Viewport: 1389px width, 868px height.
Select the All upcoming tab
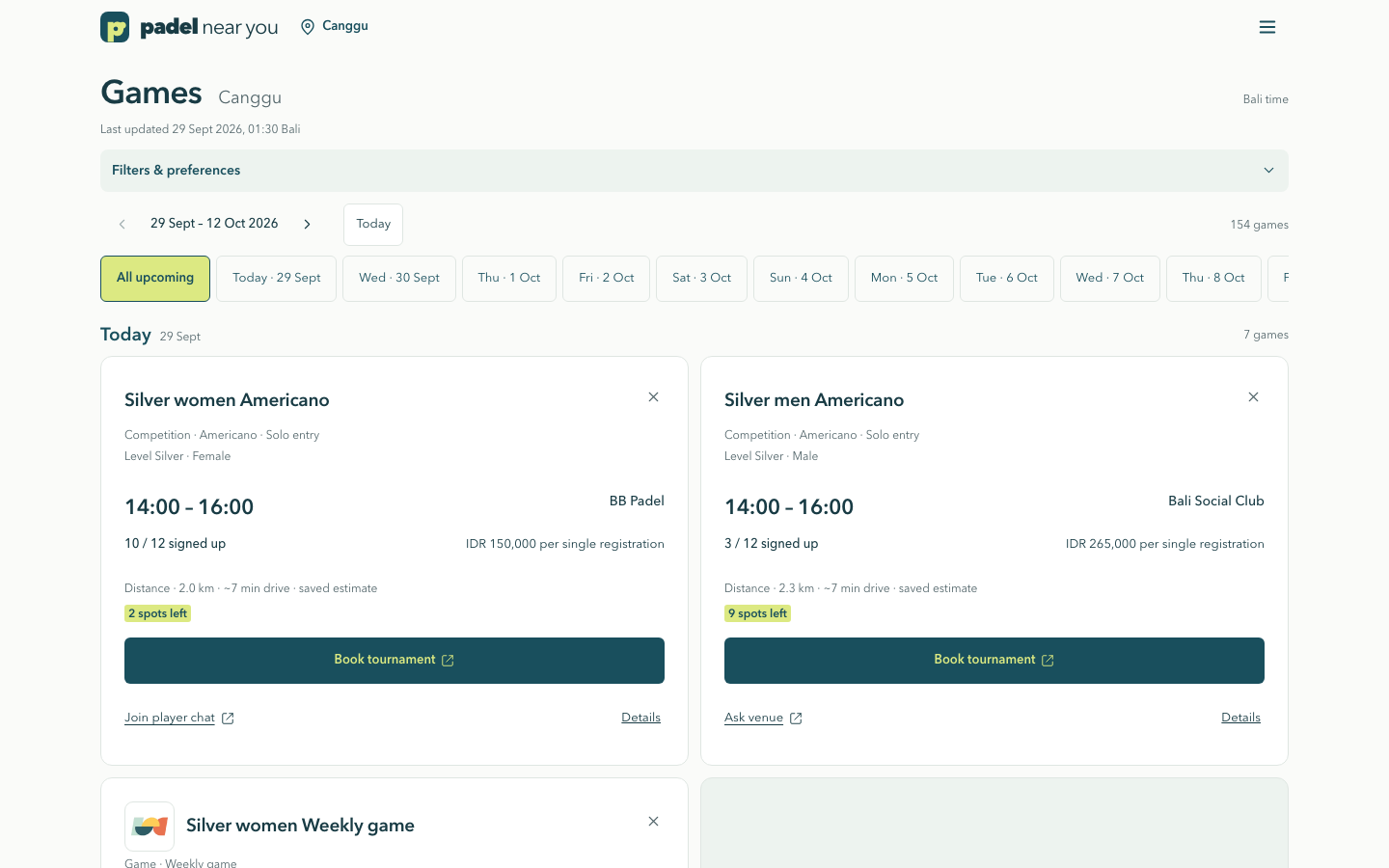(x=155, y=278)
